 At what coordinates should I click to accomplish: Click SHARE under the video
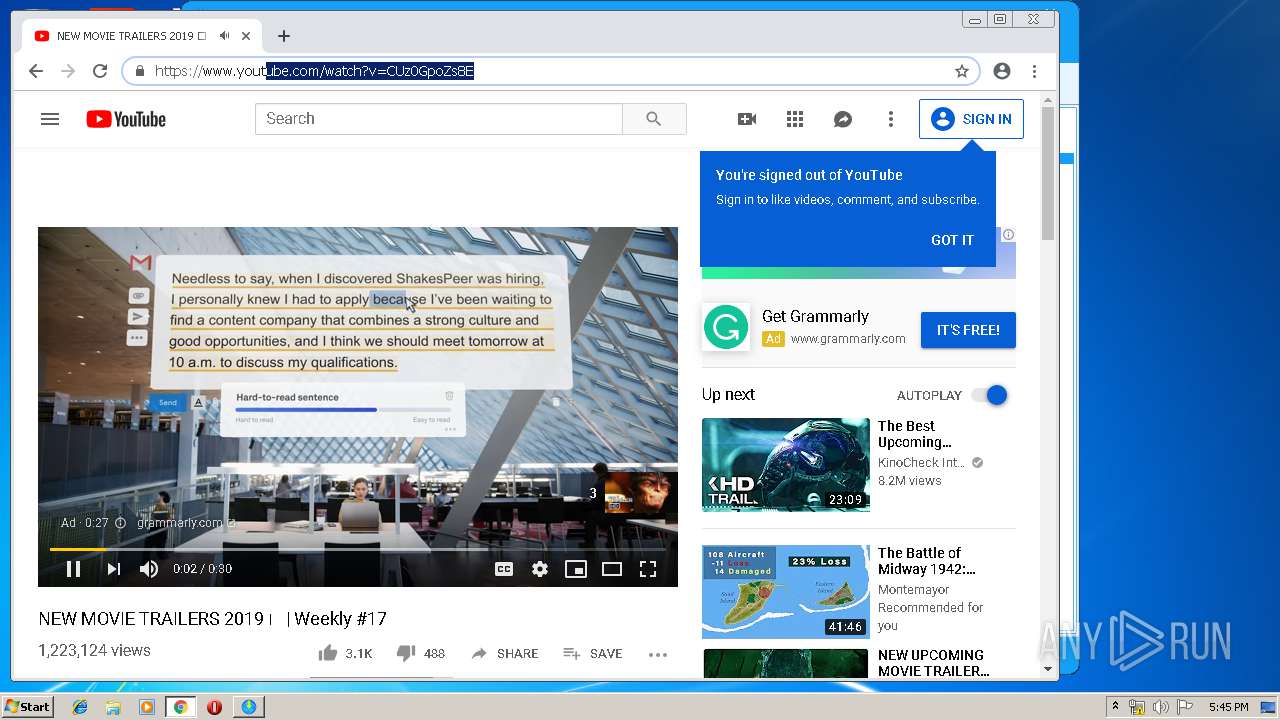[x=505, y=654]
